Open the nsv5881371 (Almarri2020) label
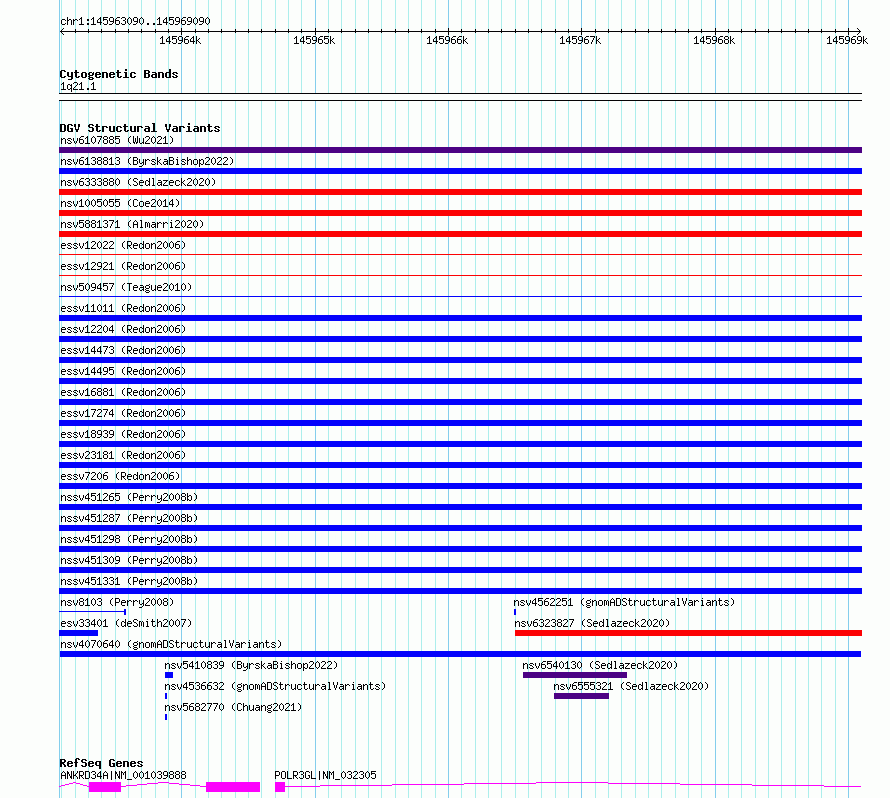The height and width of the screenshot is (798, 890). pyautogui.click(x=132, y=224)
